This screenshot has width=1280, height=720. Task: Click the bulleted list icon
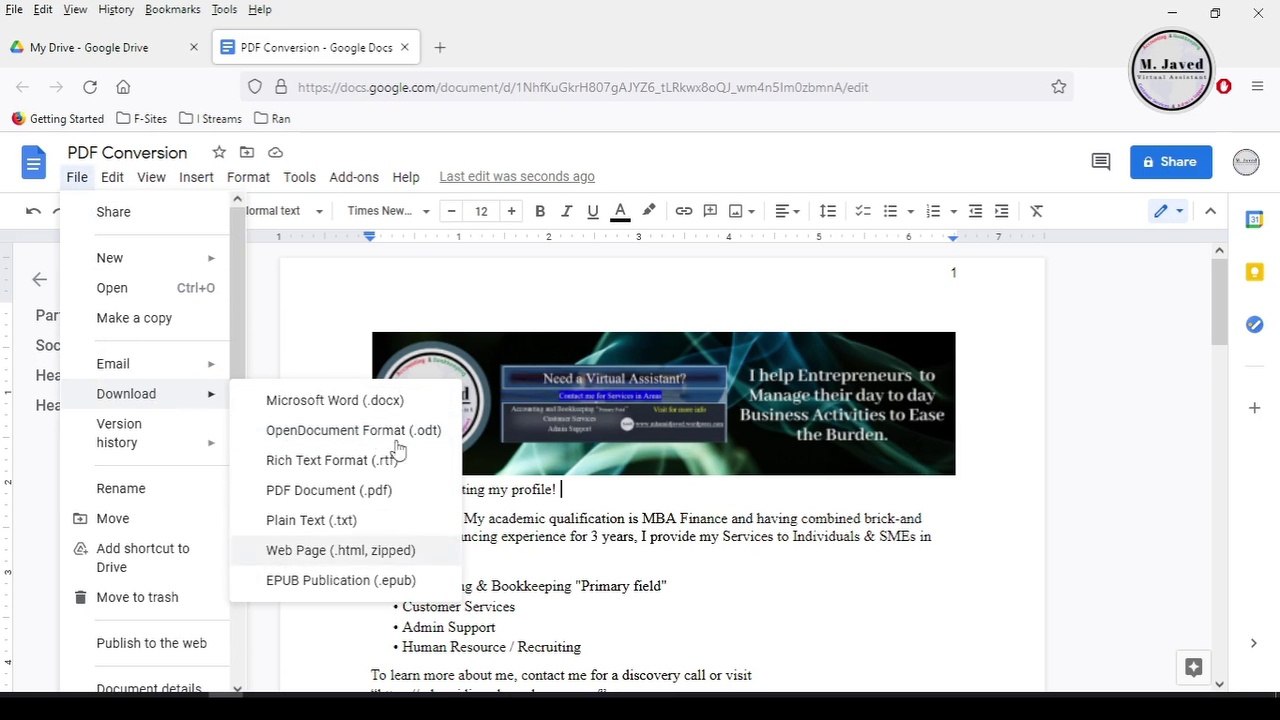(x=890, y=211)
